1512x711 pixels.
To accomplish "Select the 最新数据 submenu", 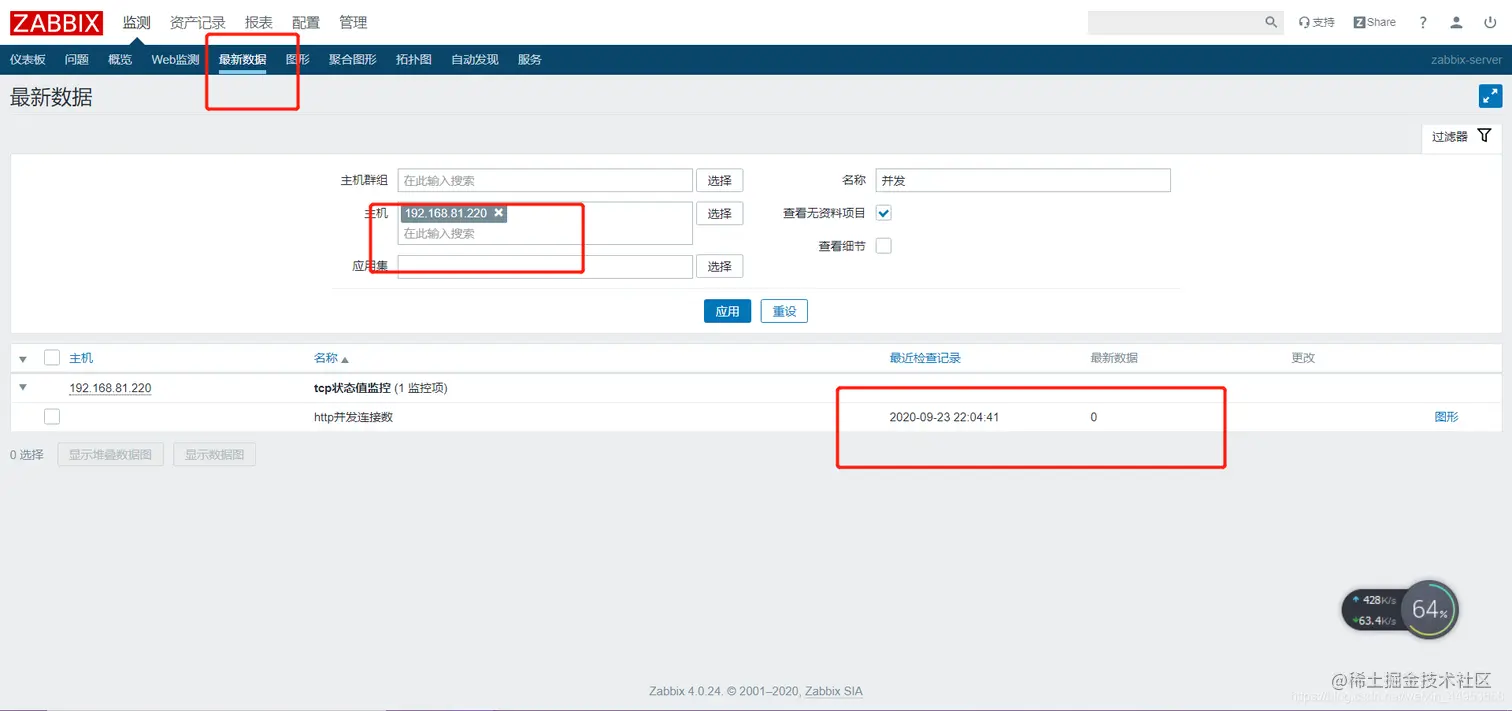I will coord(243,60).
